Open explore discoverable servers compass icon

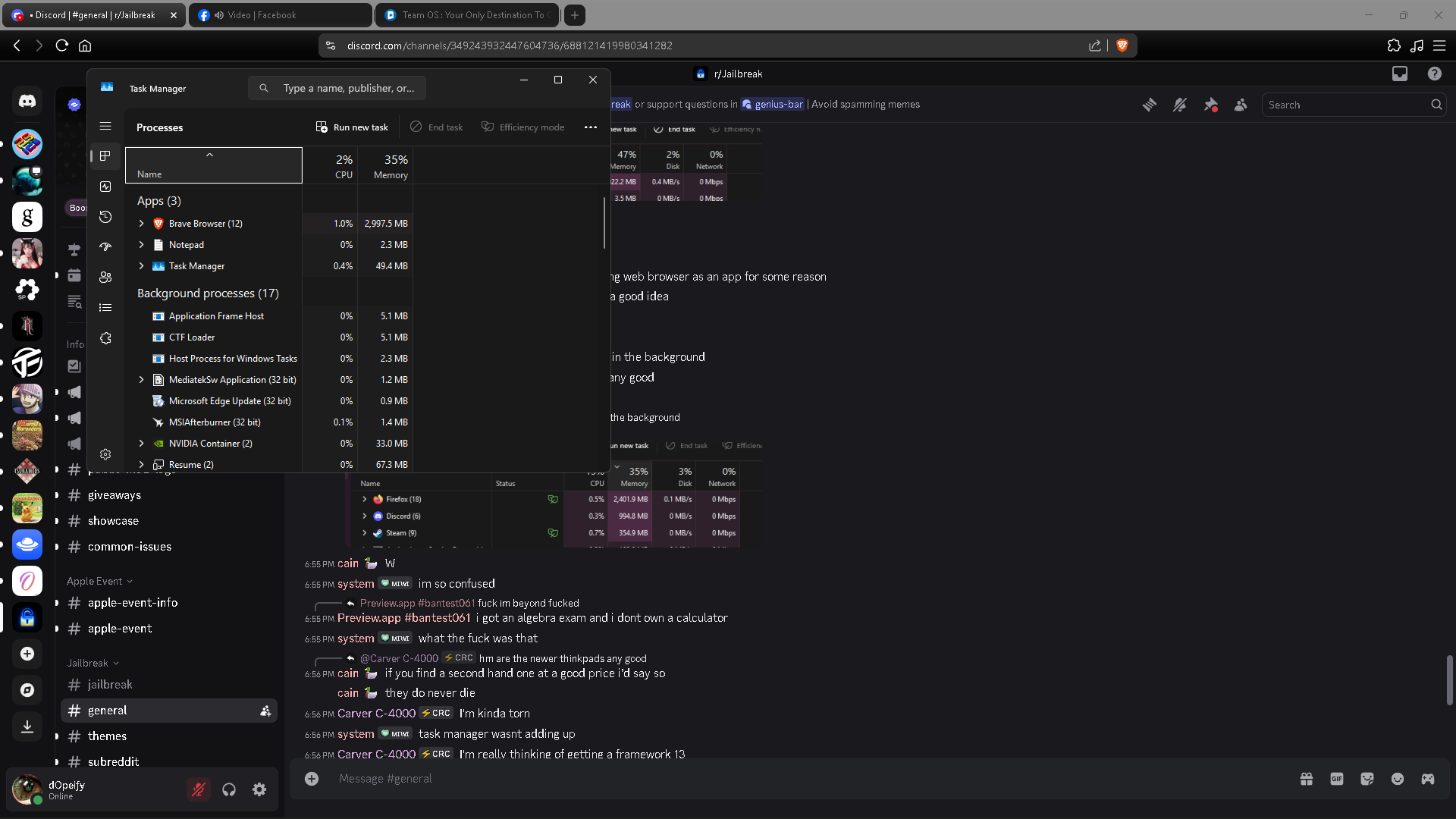(x=27, y=690)
